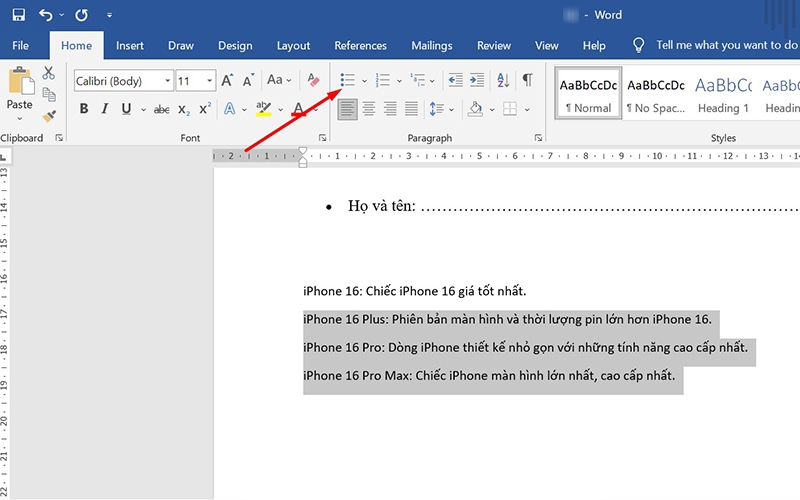The width and height of the screenshot is (800, 500).
Task: Center align the text
Action: coord(369,109)
